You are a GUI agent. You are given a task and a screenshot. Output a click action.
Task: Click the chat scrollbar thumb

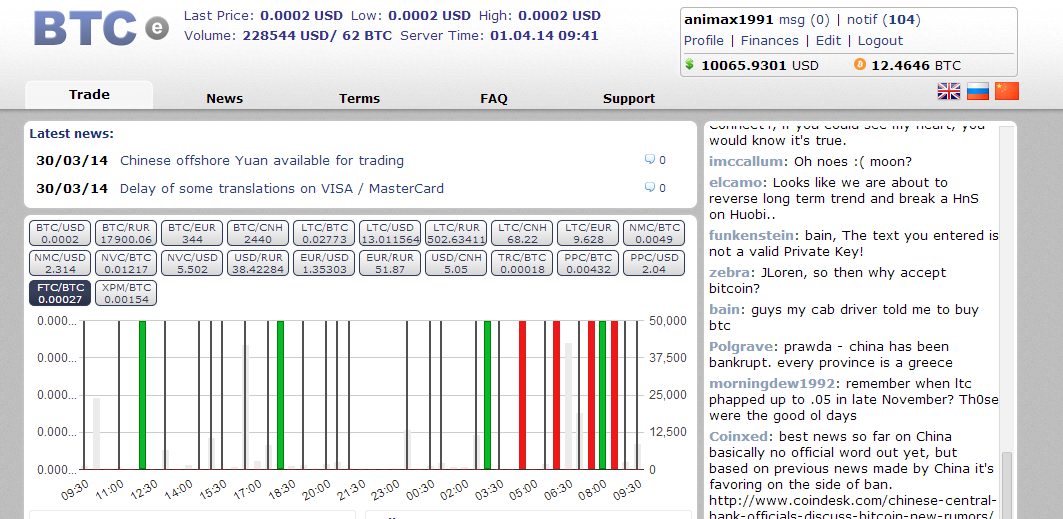coord(1007,485)
